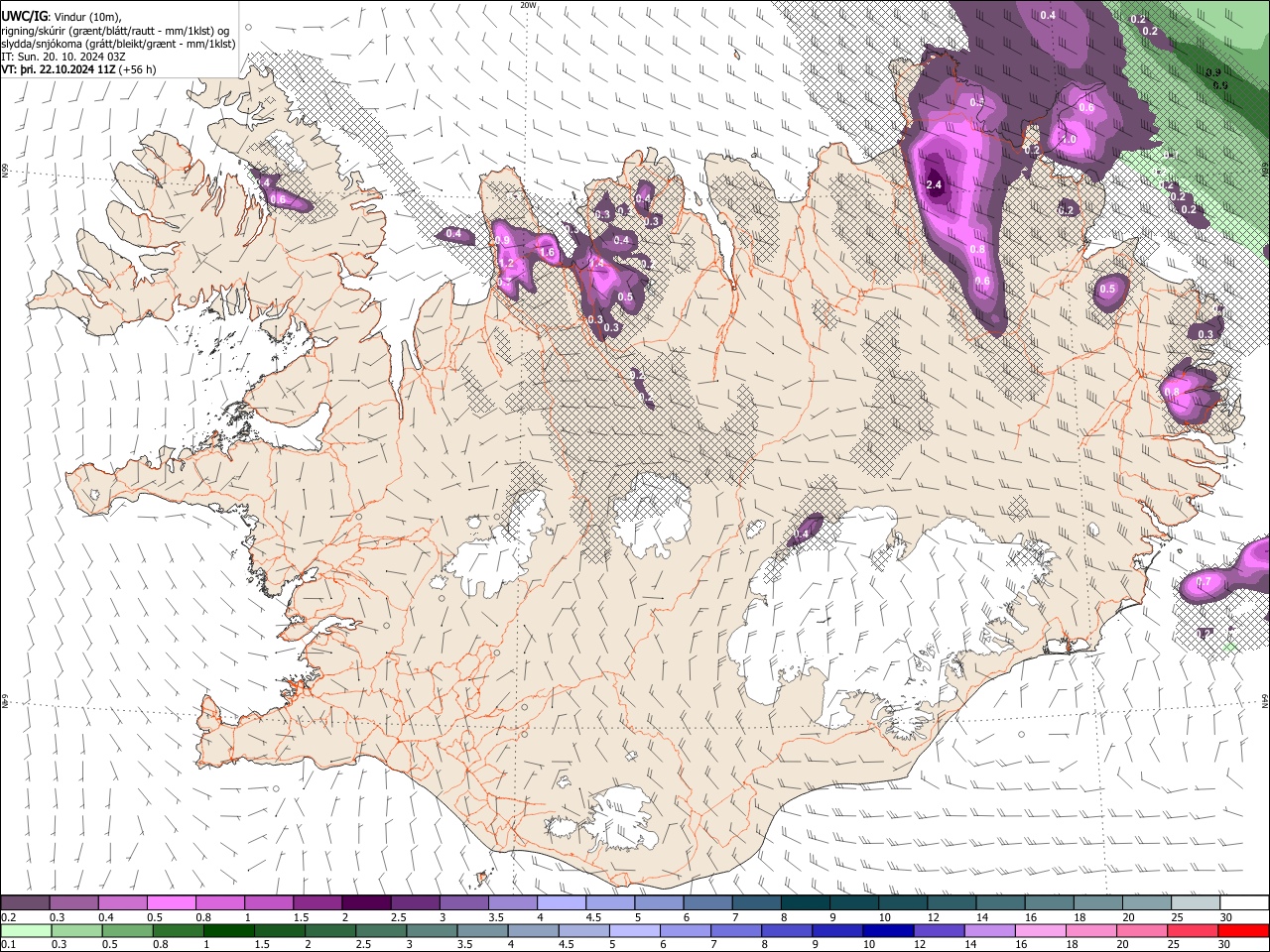Select the lower legend swatch between 1 and 1.5
The width and height of the screenshot is (1270, 952).
228,930
